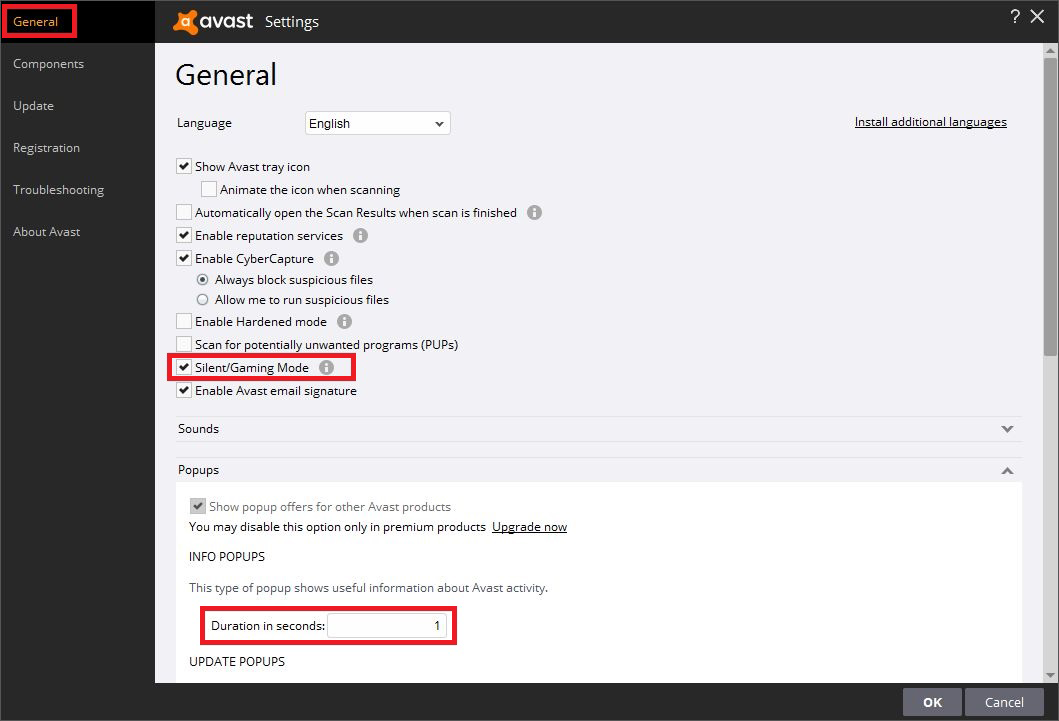Image resolution: width=1059 pixels, height=721 pixels.
Task: Open About Avast page
Action: (x=47, y=232)
